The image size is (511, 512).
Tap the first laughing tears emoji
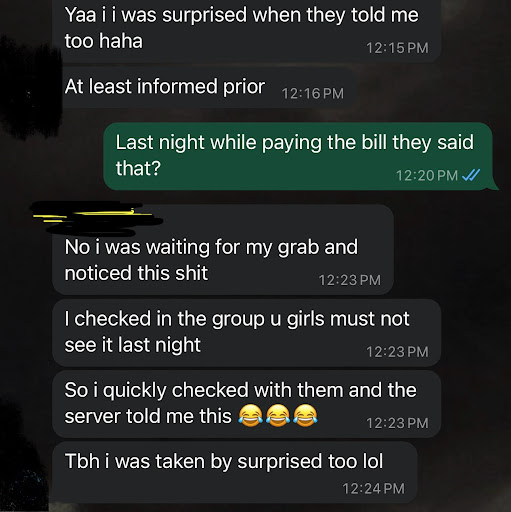pos(250,416)
